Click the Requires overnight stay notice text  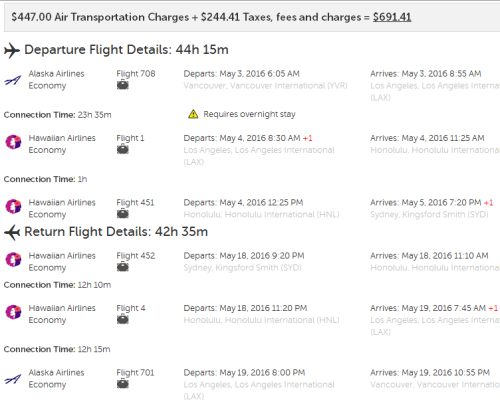pyautogui.click(x=249, y=114)
